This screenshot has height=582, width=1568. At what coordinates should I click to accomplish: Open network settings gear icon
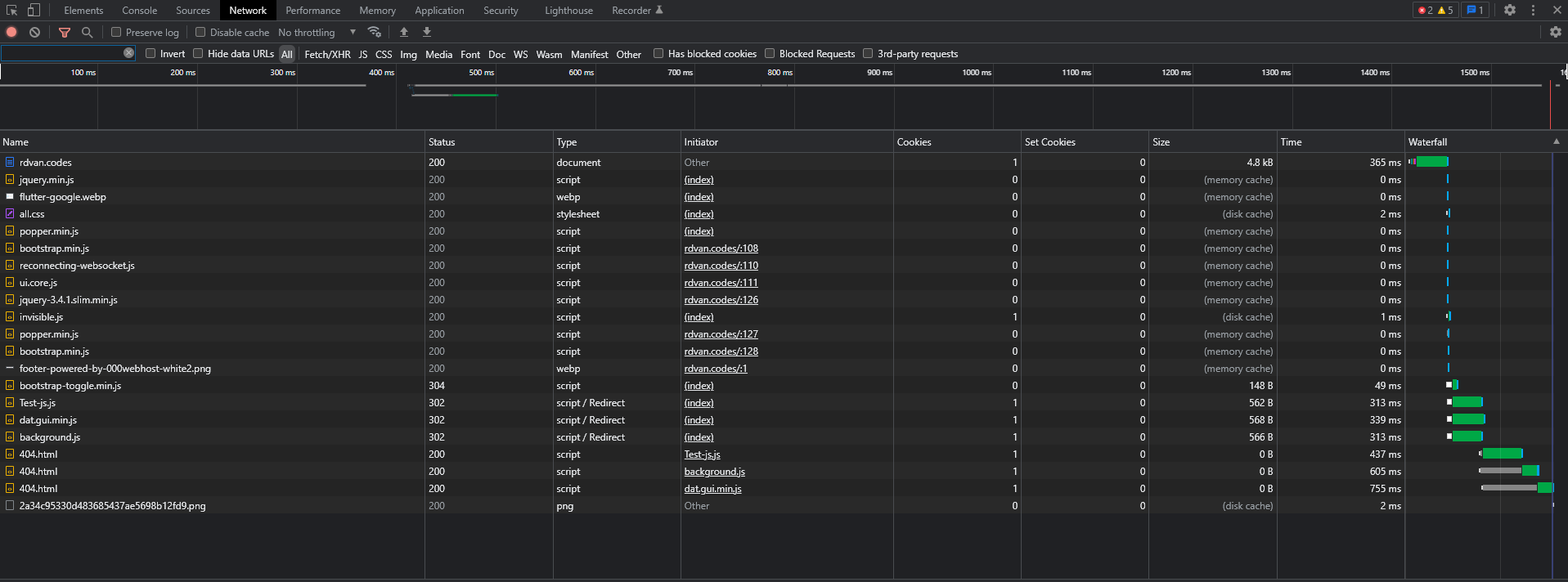1556,32
